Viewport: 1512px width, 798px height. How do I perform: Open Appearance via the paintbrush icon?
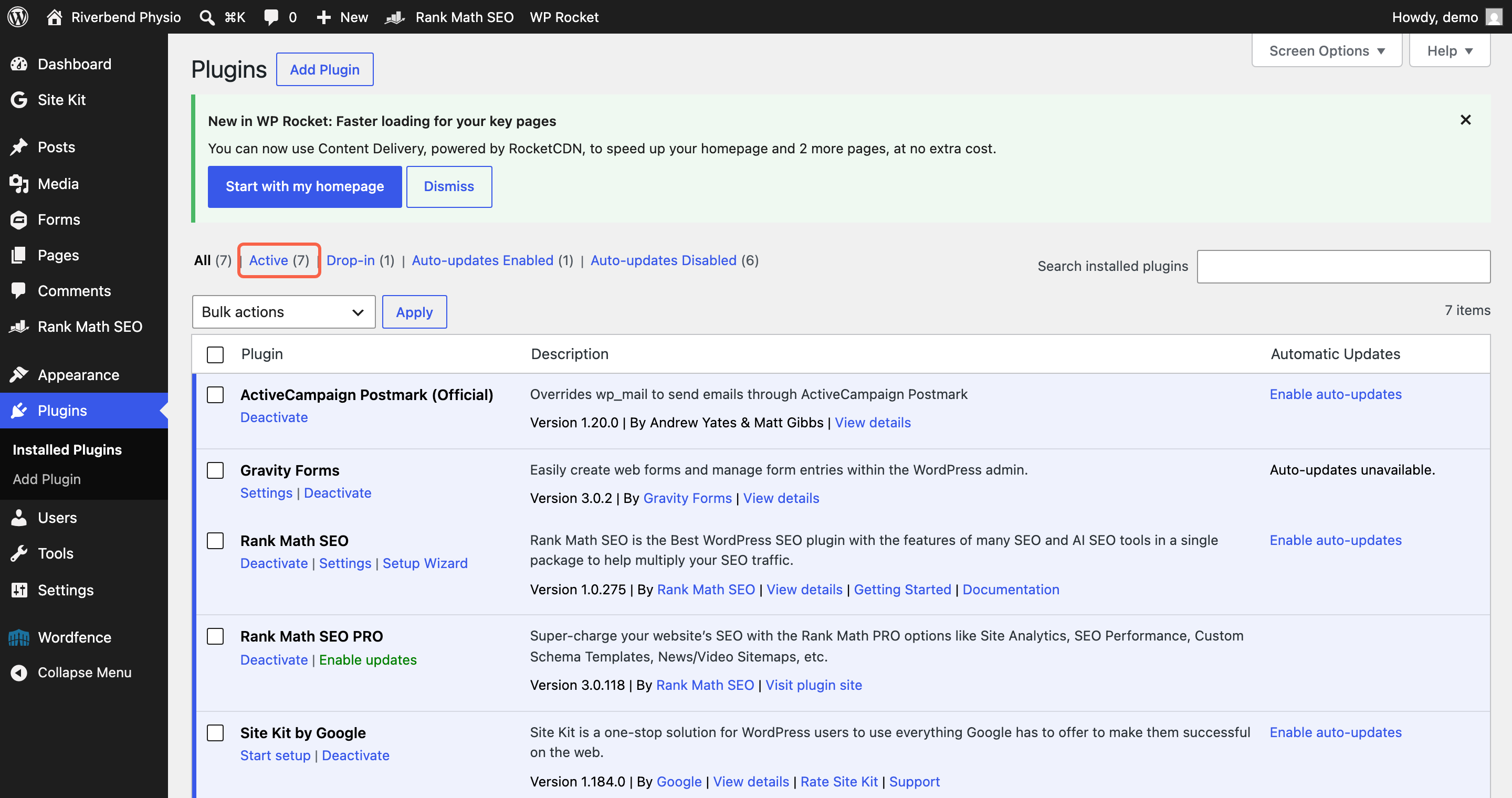click(x=19, y=374)
